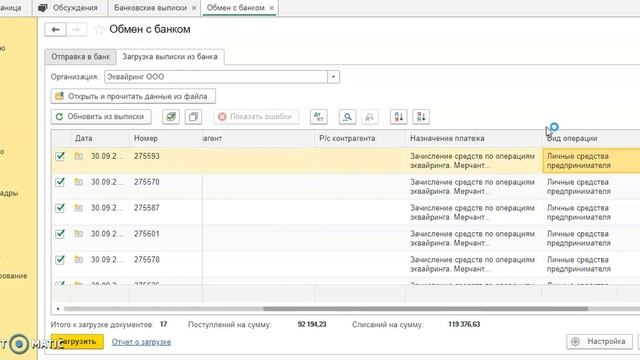Click the scrollbar left arrow
The image size is (640, 360).
tap(58, 309)
